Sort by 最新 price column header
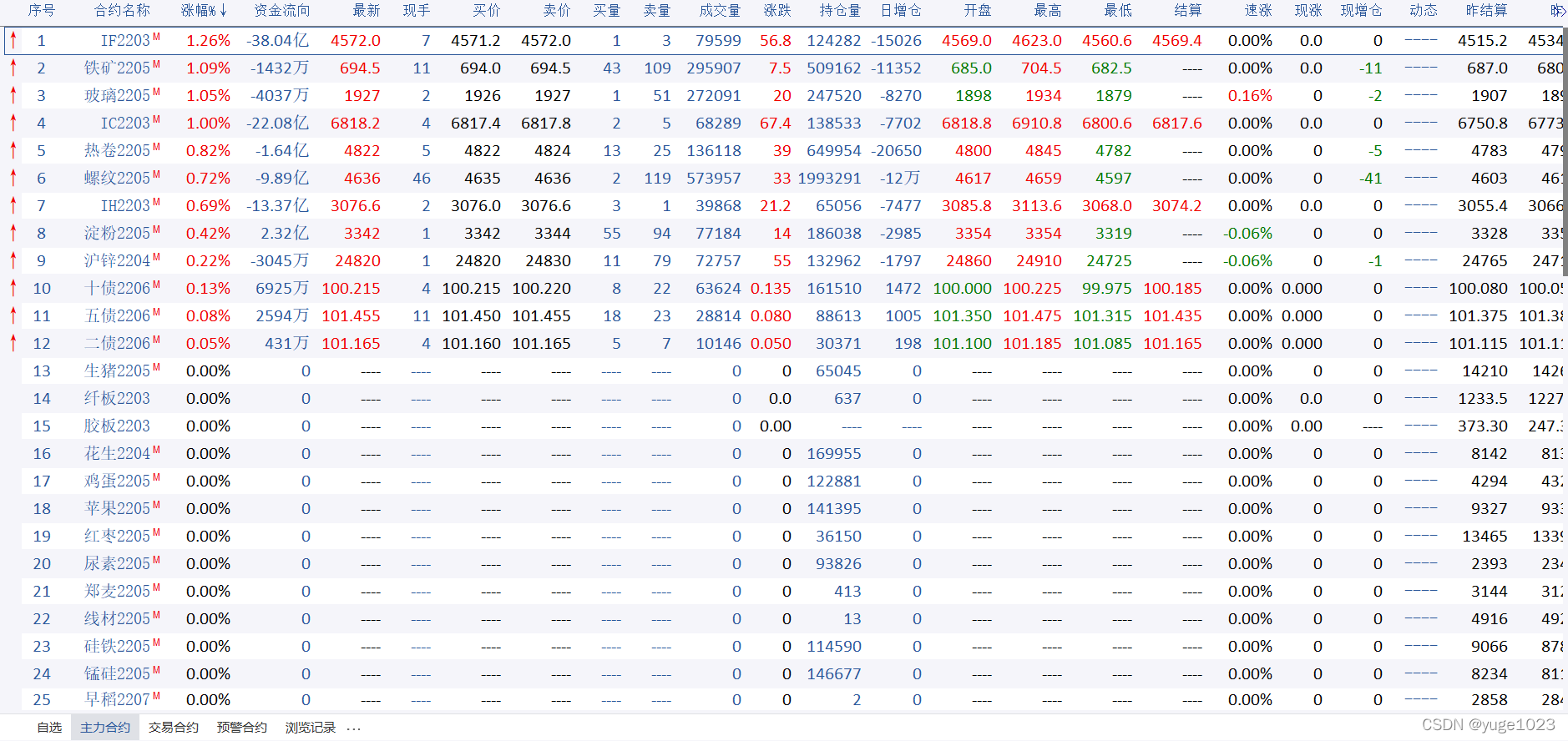Screen dimensions: 1568x741 click(x=367, y=10)
